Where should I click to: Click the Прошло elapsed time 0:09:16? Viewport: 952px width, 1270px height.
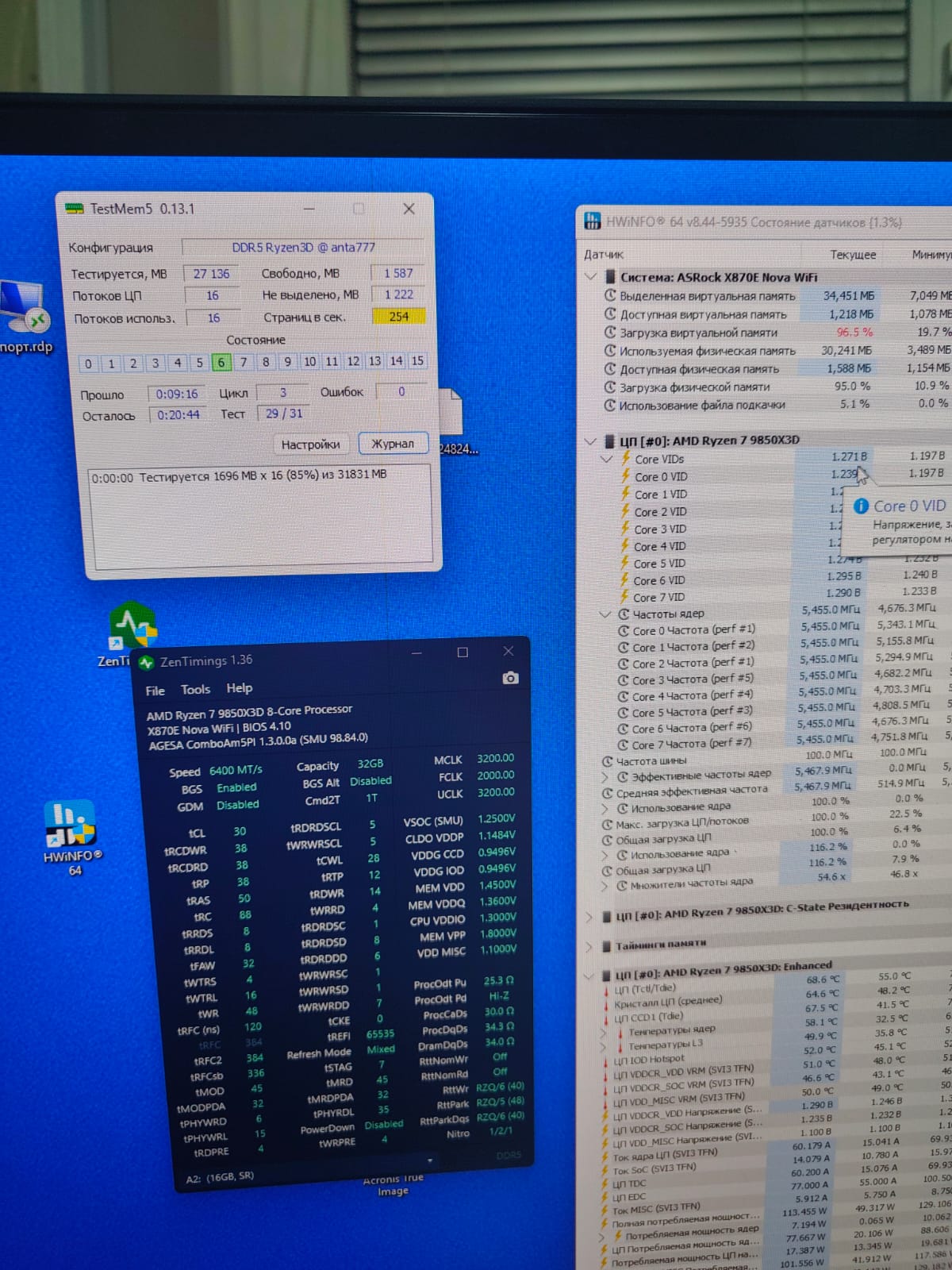177,394
